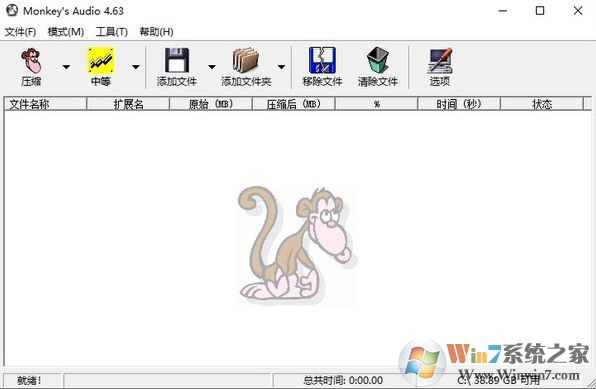
Task: Click the 添加文件夹 folder icon
Action: click(246, 60)
